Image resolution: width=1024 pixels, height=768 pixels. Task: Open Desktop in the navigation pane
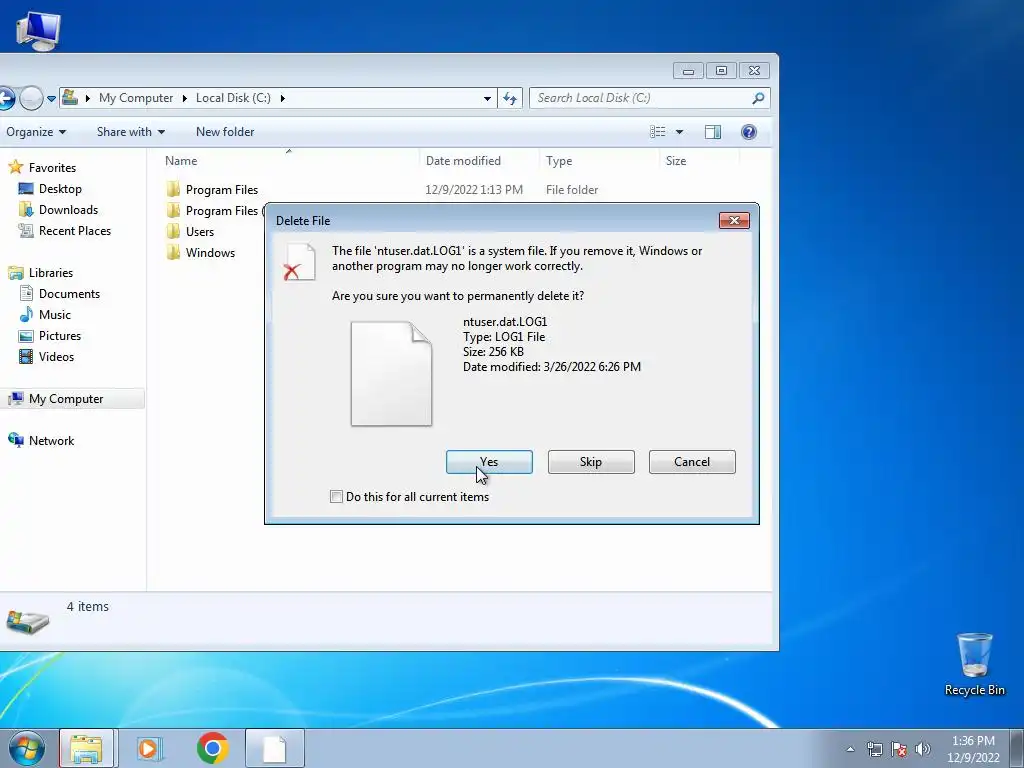60,189
